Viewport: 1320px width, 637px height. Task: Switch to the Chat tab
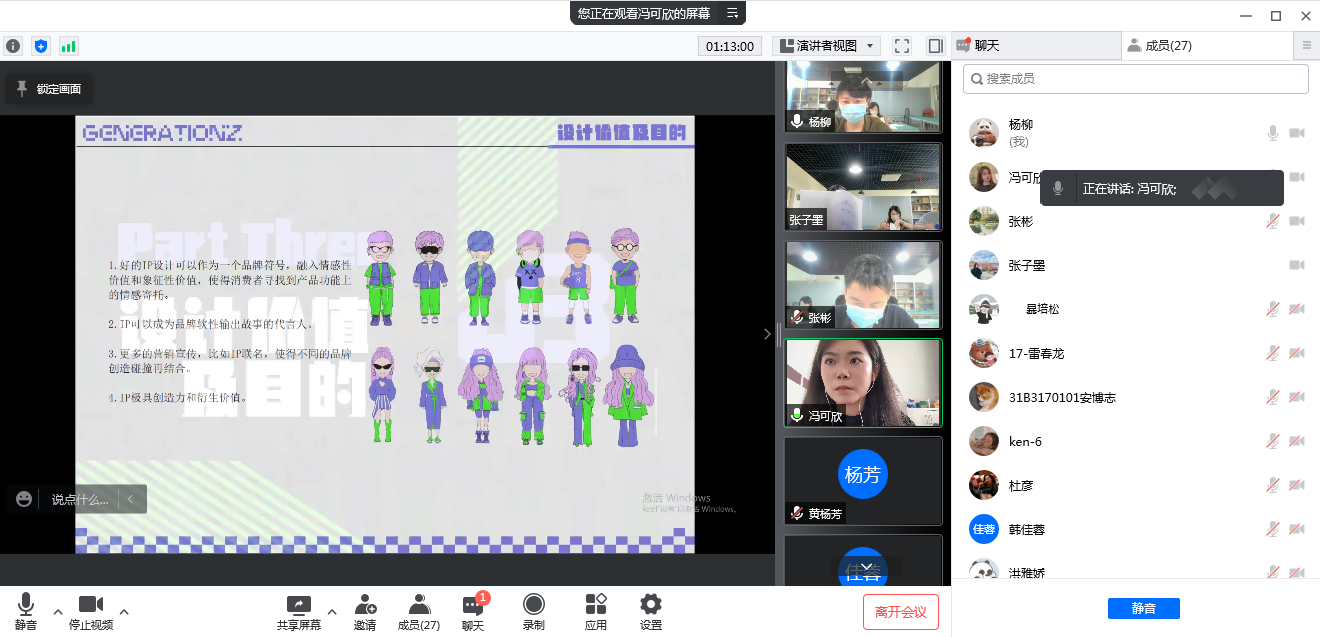(x=1035, y=46)
